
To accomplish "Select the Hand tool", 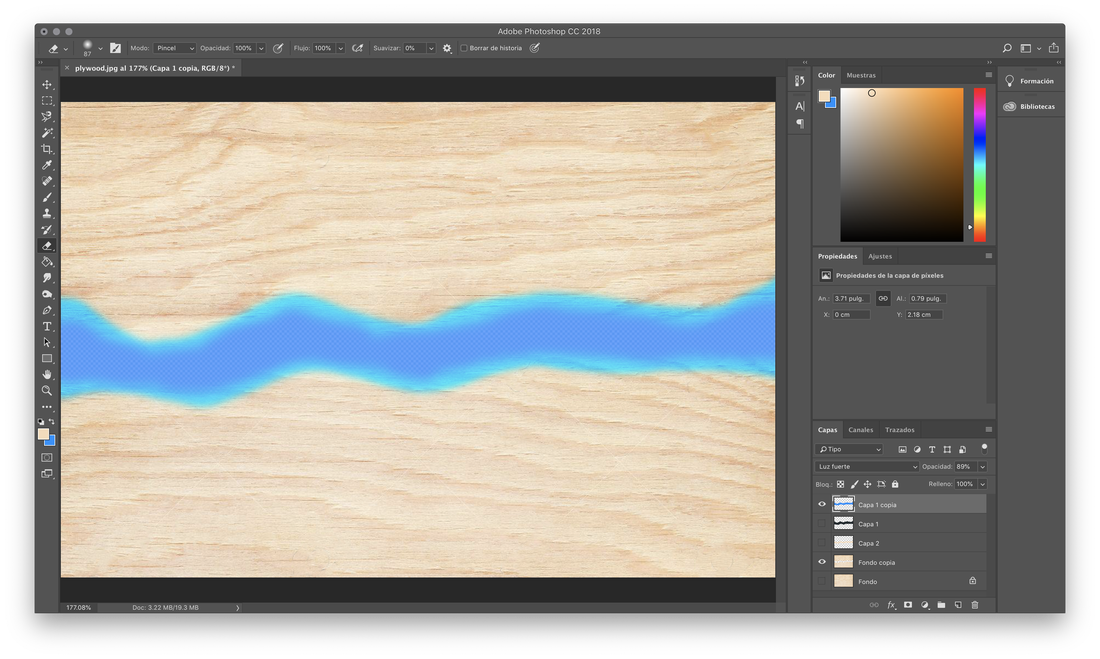I will pyautogui.click(x=47, y=375).
